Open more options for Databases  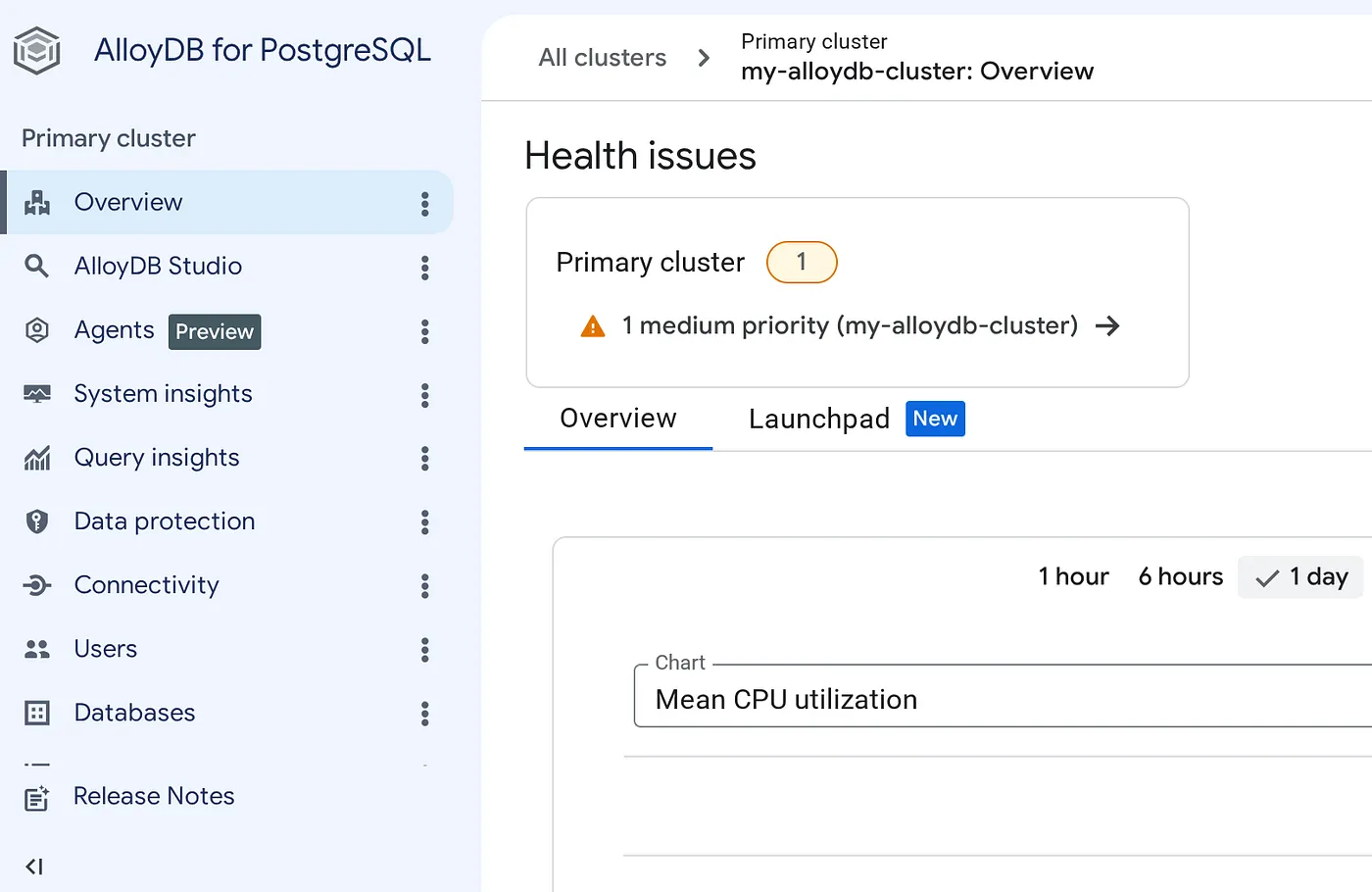pos(425,714)
